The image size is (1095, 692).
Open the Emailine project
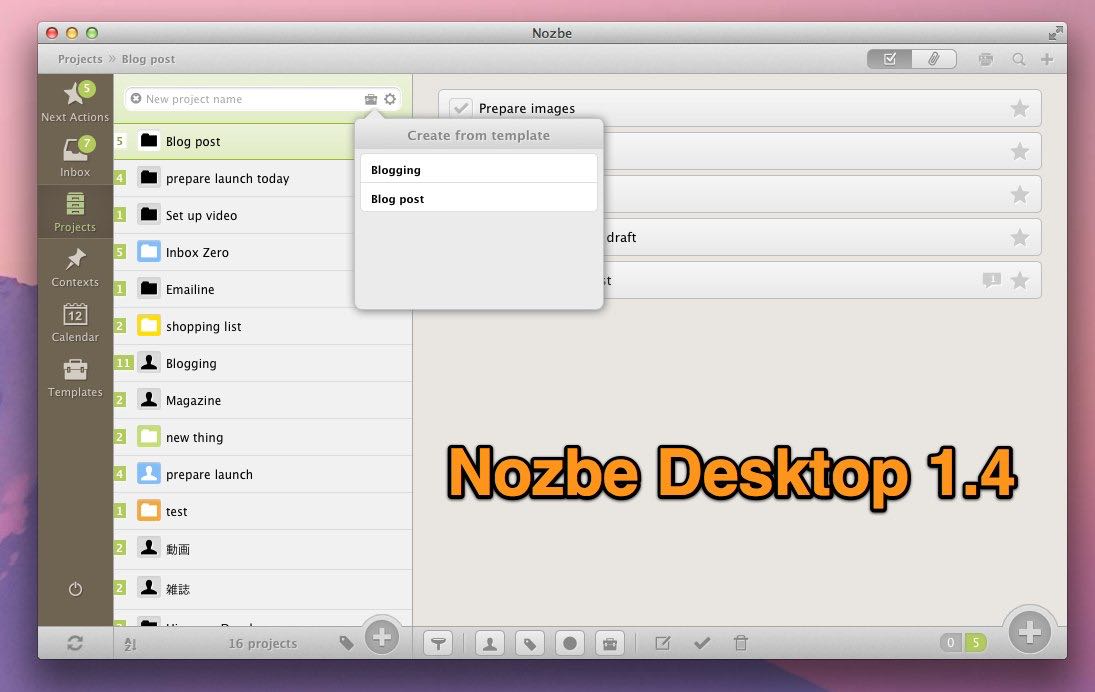234,289
